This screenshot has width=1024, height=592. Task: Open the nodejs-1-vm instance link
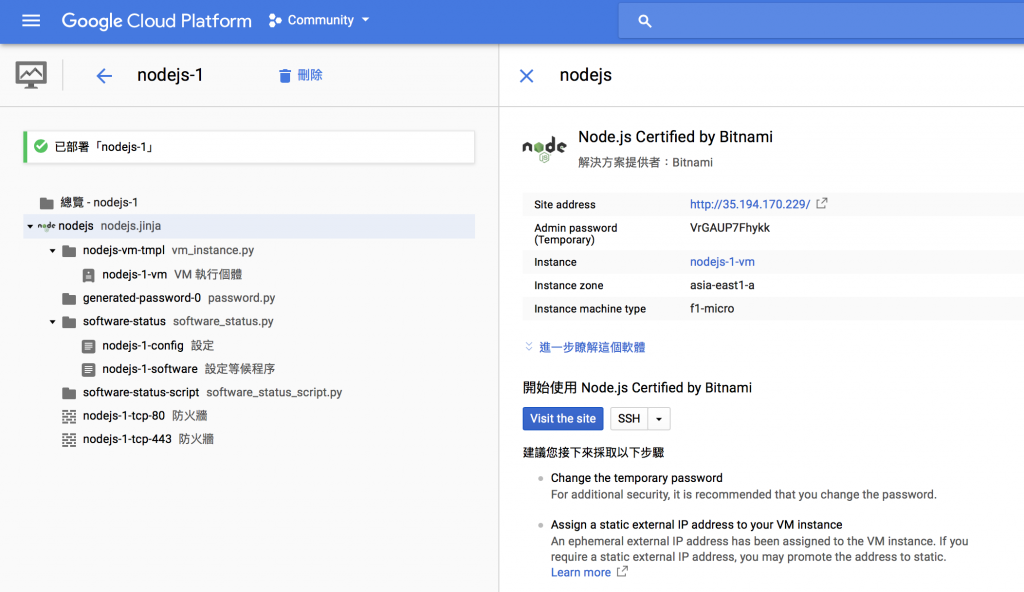point(722,261)
